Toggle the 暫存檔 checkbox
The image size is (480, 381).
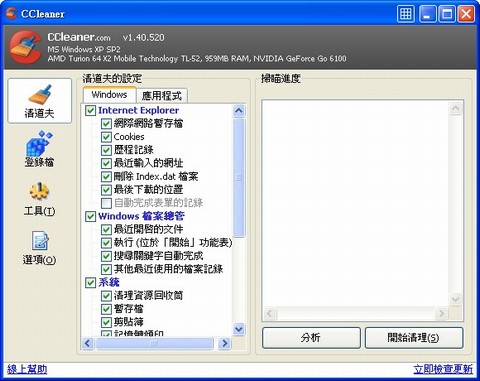click(x=106, y=309)
